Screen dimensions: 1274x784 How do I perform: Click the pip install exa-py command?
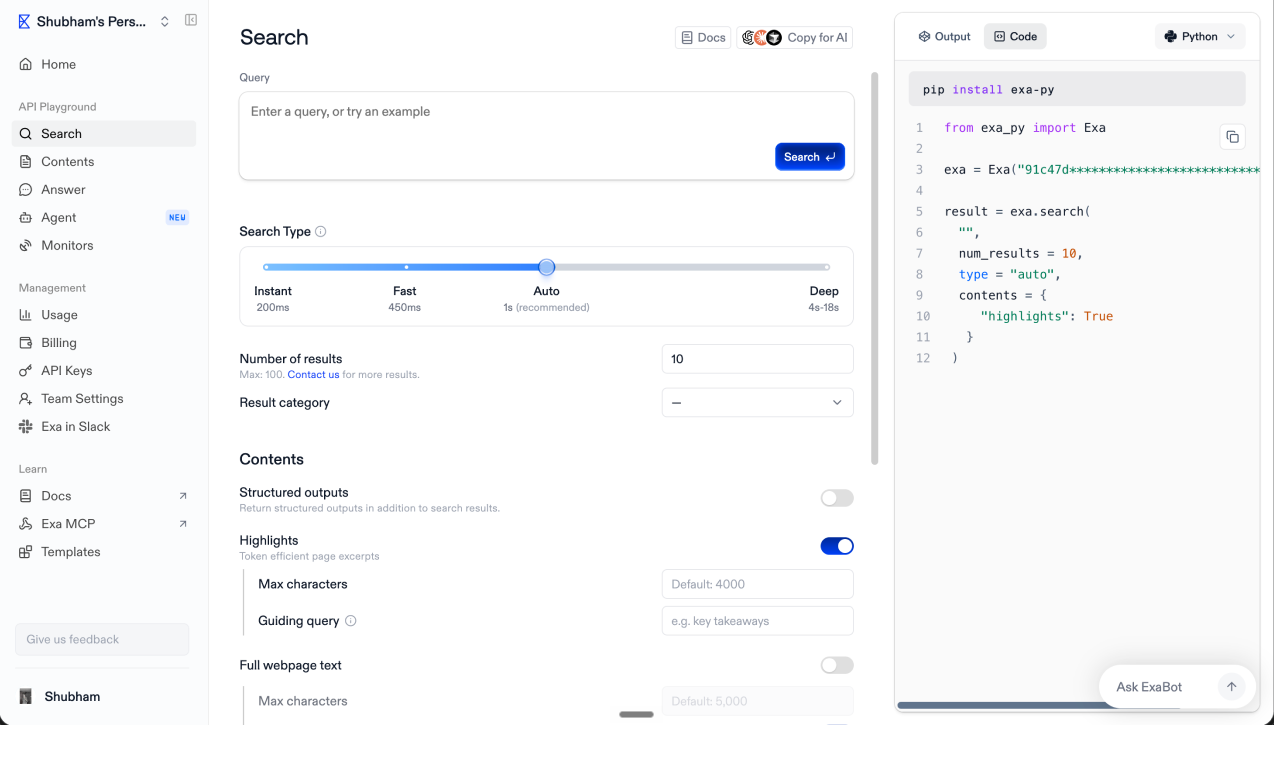pos(988,90)
